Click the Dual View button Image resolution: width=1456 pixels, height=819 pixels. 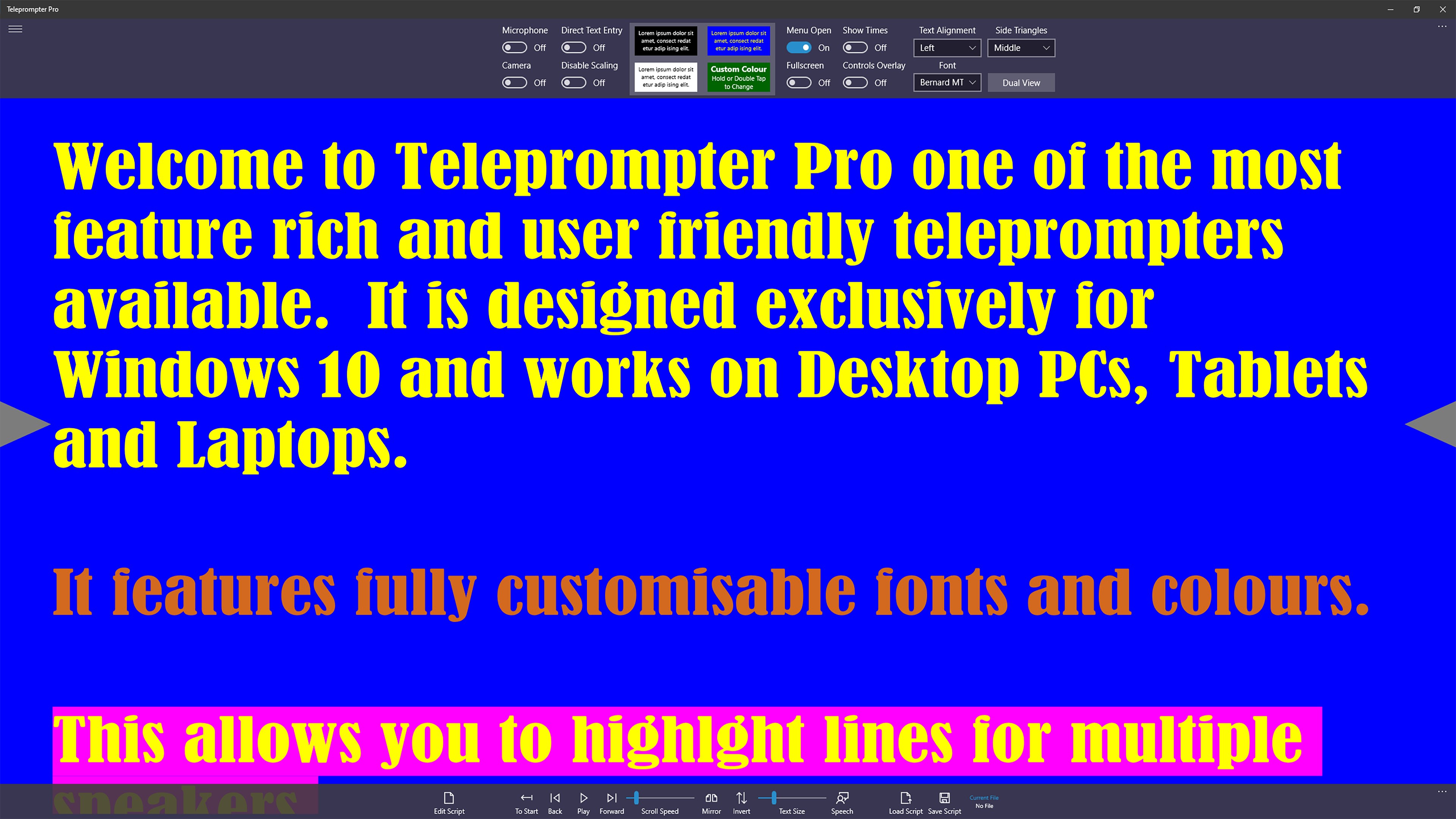pyautogui.click(x=1021, y=82)
